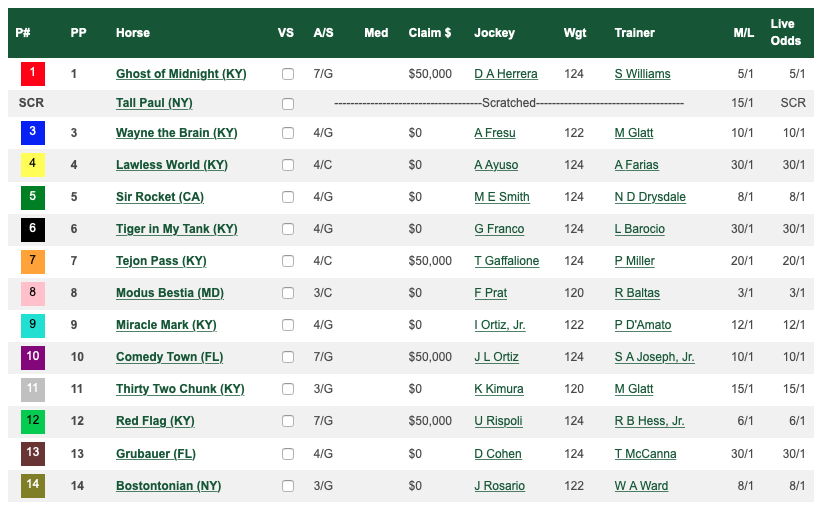Check the VS box for Ghost of Midnight

click(288, 74)
